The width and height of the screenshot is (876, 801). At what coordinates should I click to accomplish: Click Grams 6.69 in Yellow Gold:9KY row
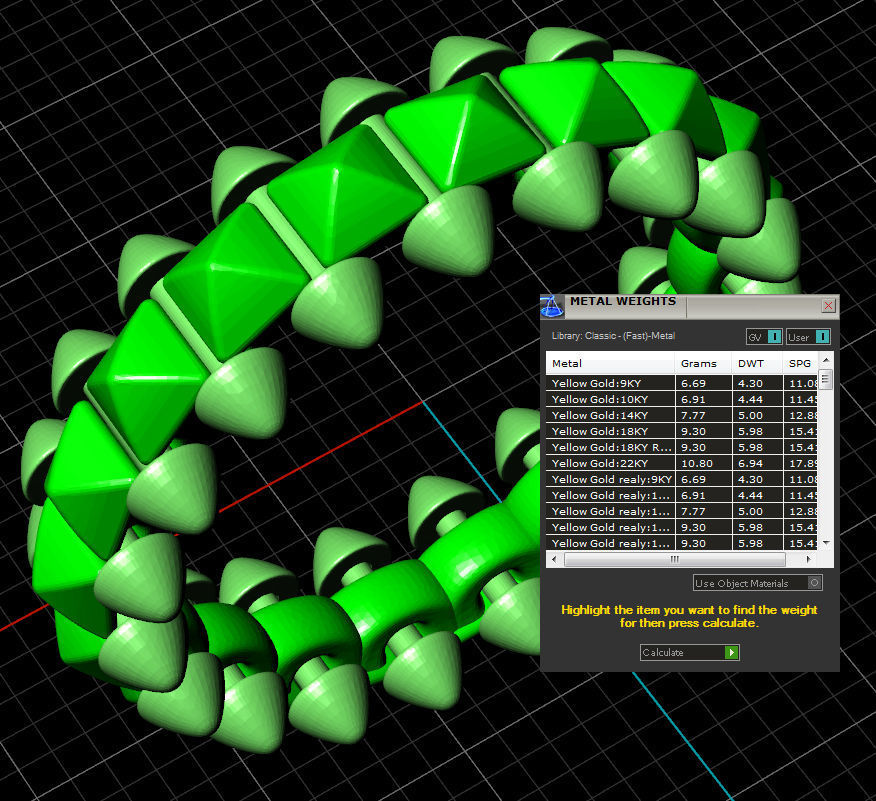703,383
